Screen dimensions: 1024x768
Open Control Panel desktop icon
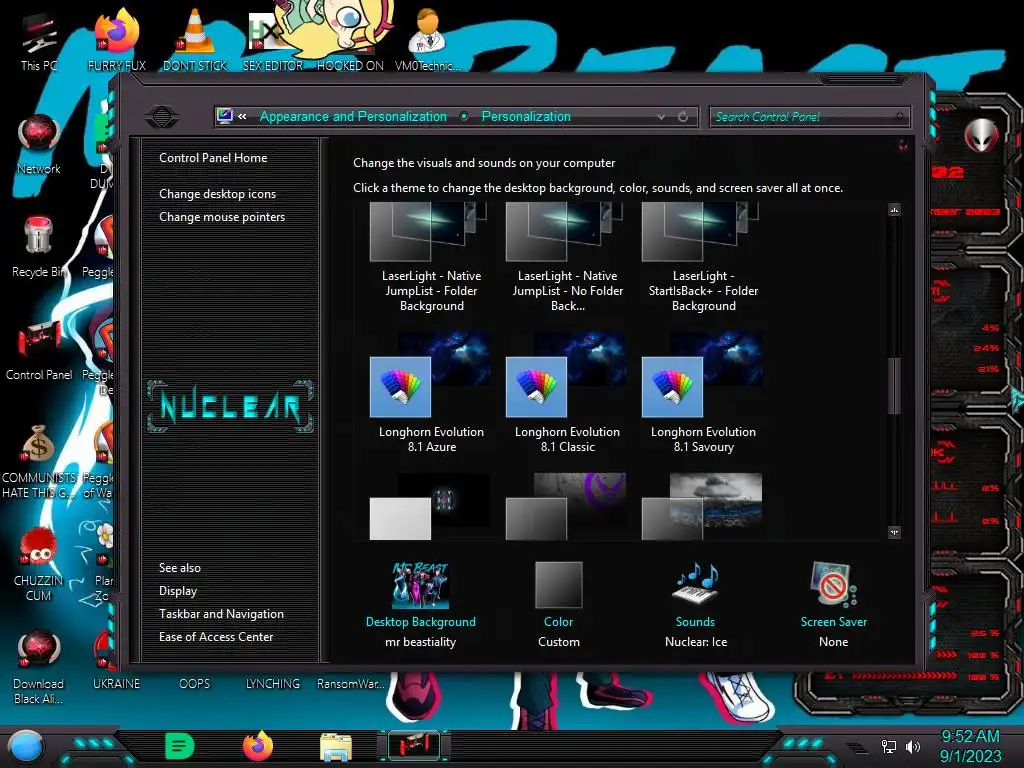click(x=39, y=350)
